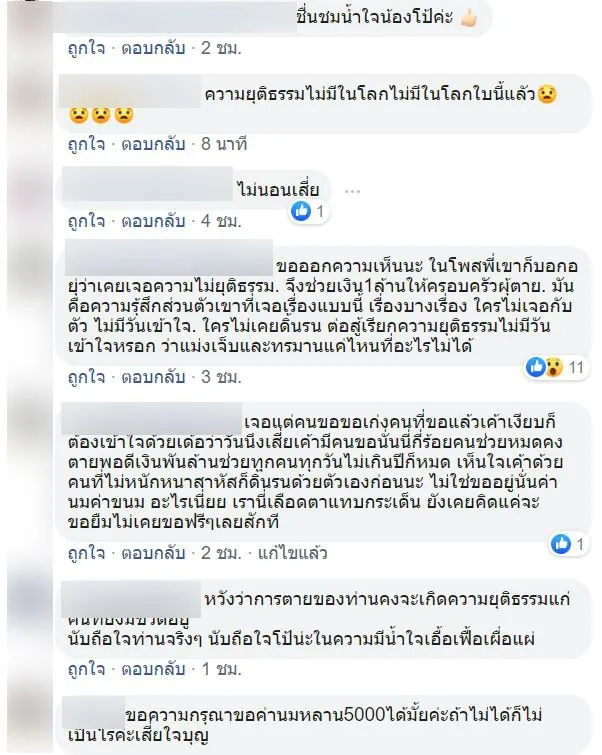Viewport: 602px width, 755px height.
Task: Reply to the comment posted 3 ชม. ago
Action: [x=153, y=377]
